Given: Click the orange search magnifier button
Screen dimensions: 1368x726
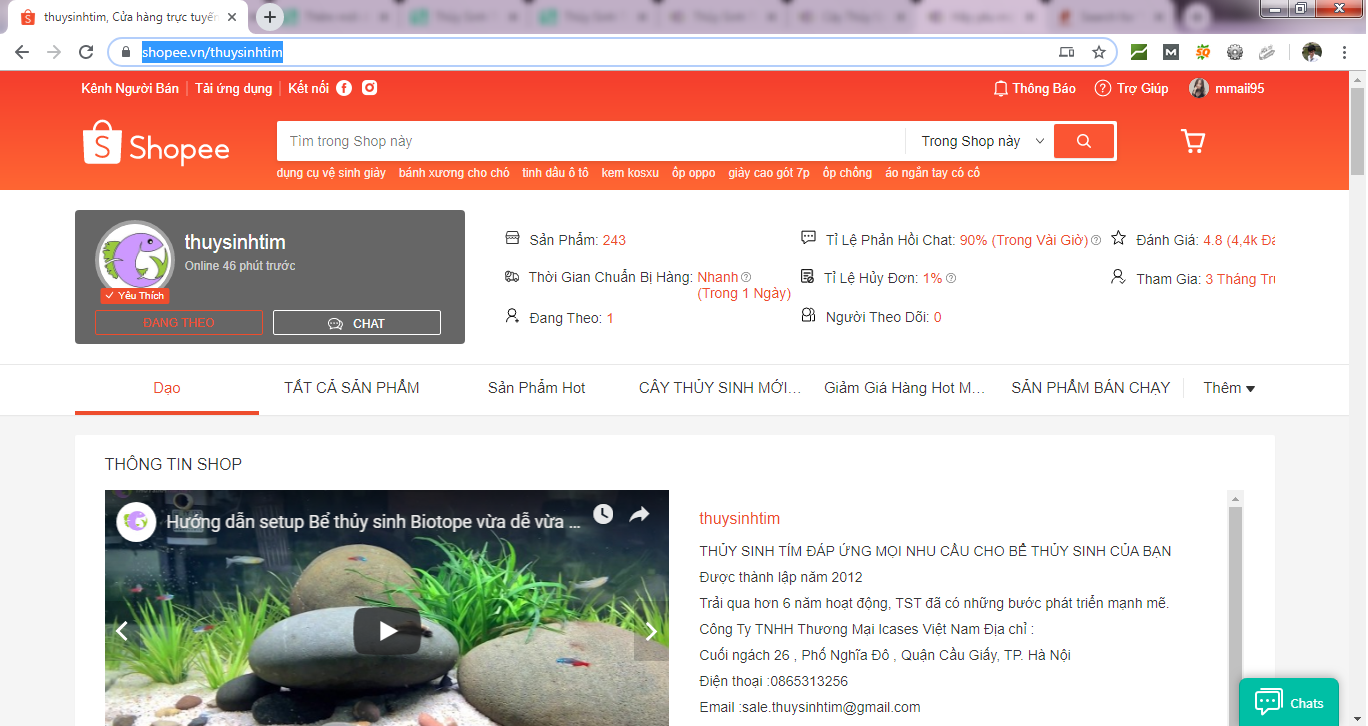Looking at the screenshot, I should (x=1084, y=141).
